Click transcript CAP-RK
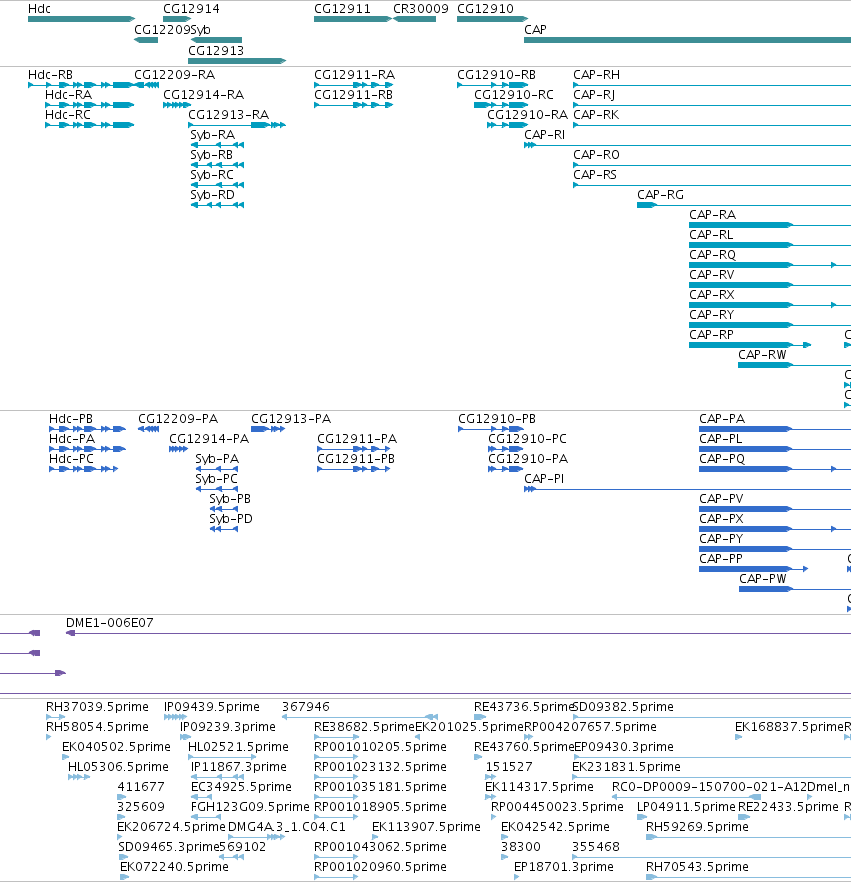 click(712, 125)
